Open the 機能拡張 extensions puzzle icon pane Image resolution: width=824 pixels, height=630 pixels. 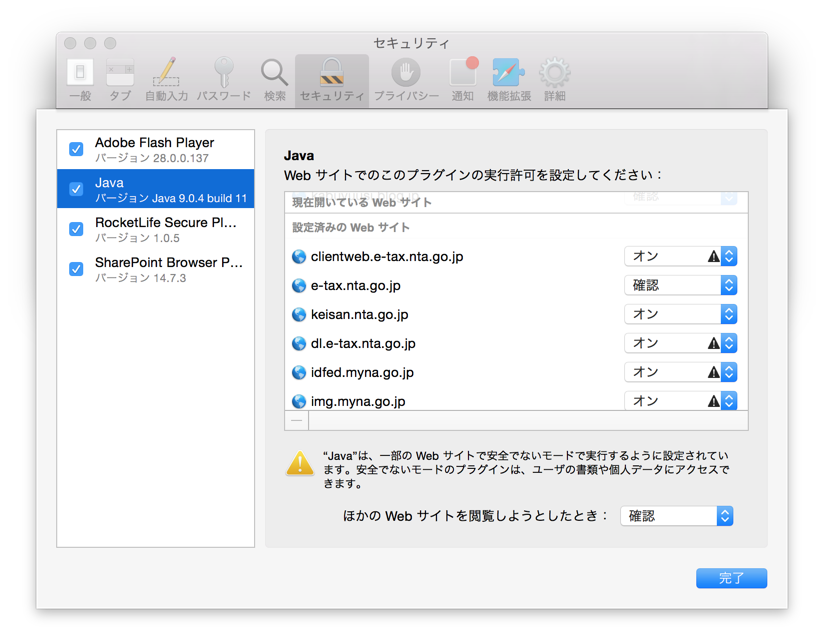509,80
